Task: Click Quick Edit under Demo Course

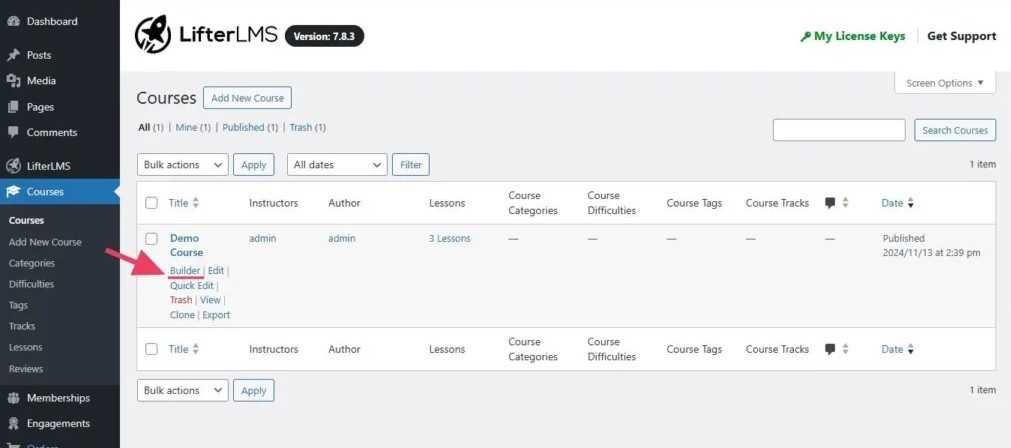Action: 191,286
